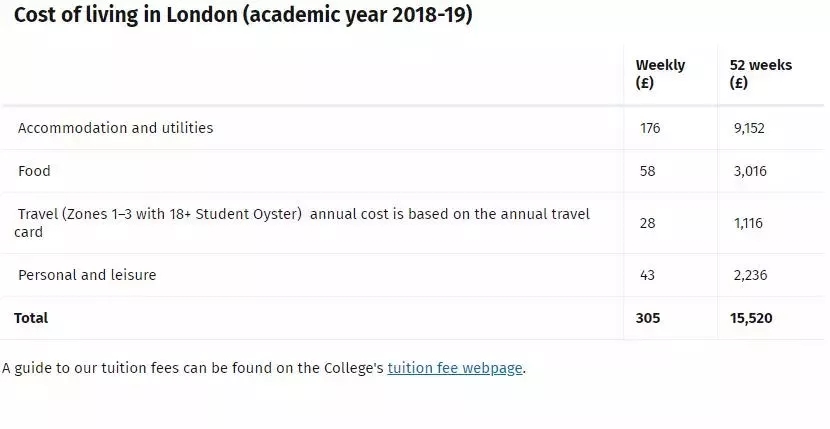Select the annual travel value 1,116
The width and height of the screenshot is (830, 429).
coord(748,223)
